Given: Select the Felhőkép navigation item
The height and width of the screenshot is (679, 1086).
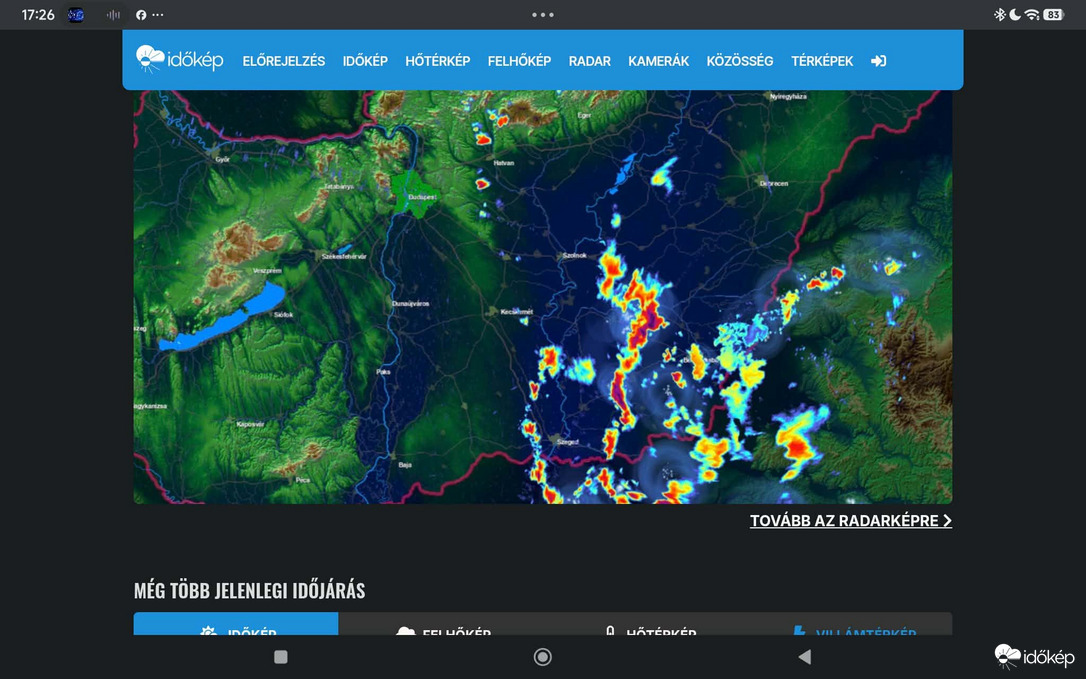Looking at the screenshot, I should click(x=519, y=61).
